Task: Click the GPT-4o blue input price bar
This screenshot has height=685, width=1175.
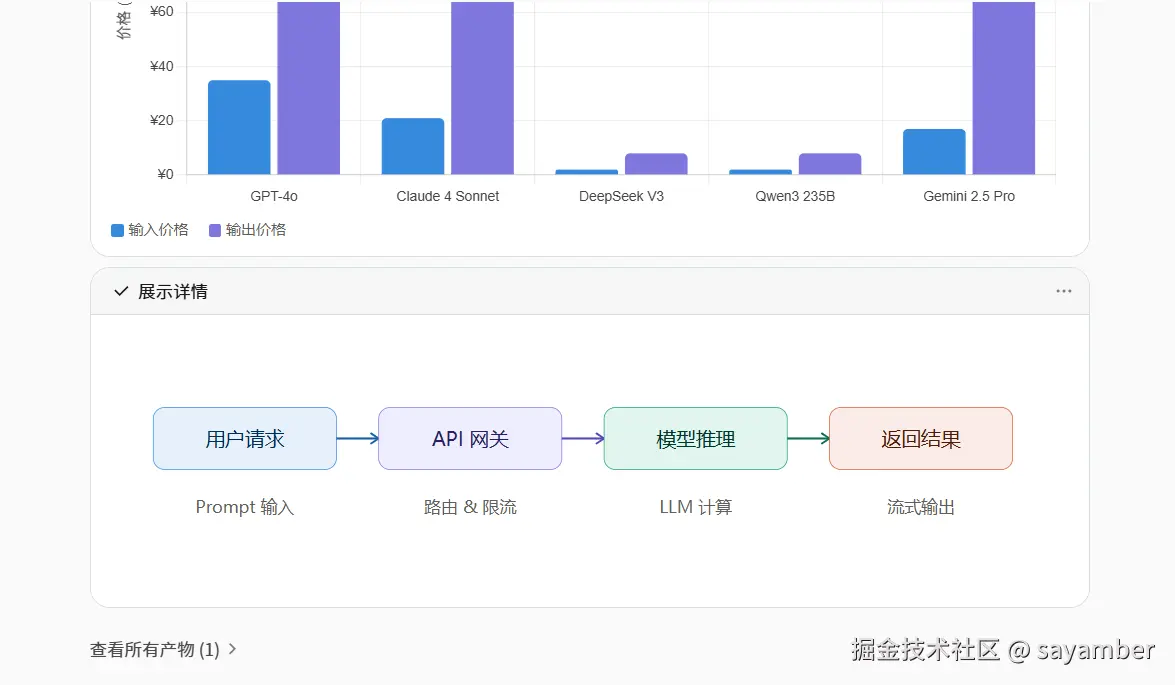Action: (239, 127)
